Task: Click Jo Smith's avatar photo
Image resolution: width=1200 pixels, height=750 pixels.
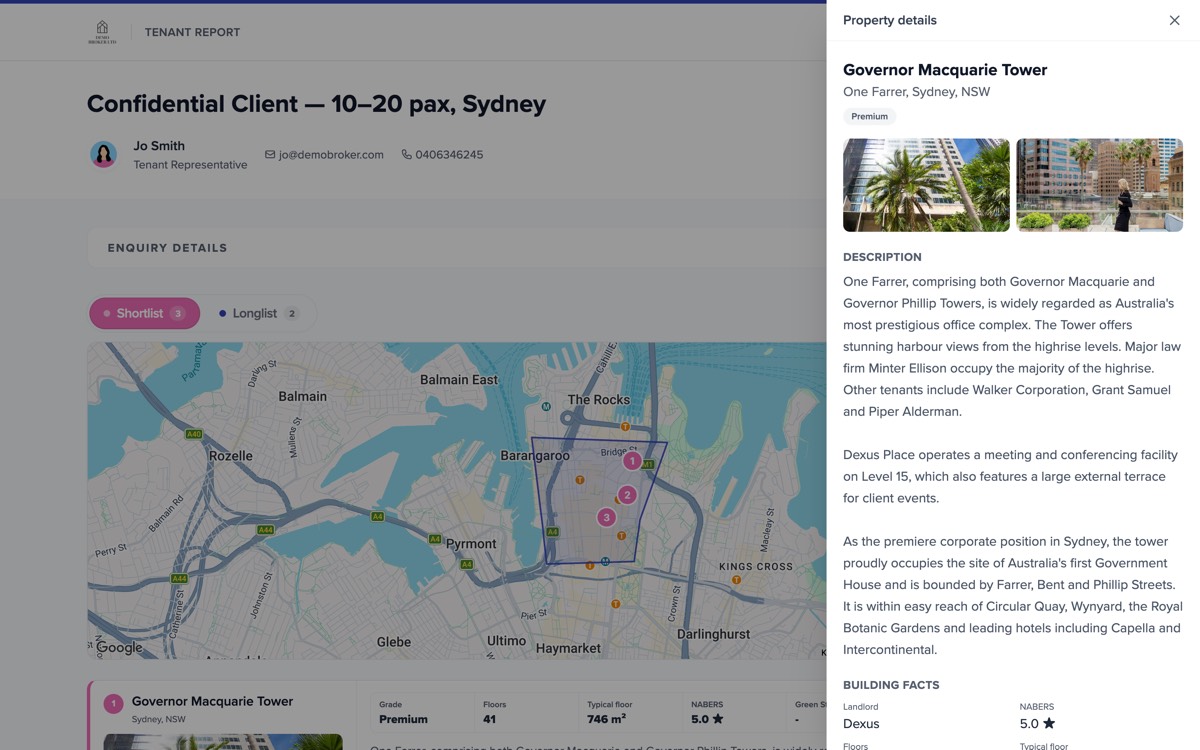Action: click(x=104, y=154)
